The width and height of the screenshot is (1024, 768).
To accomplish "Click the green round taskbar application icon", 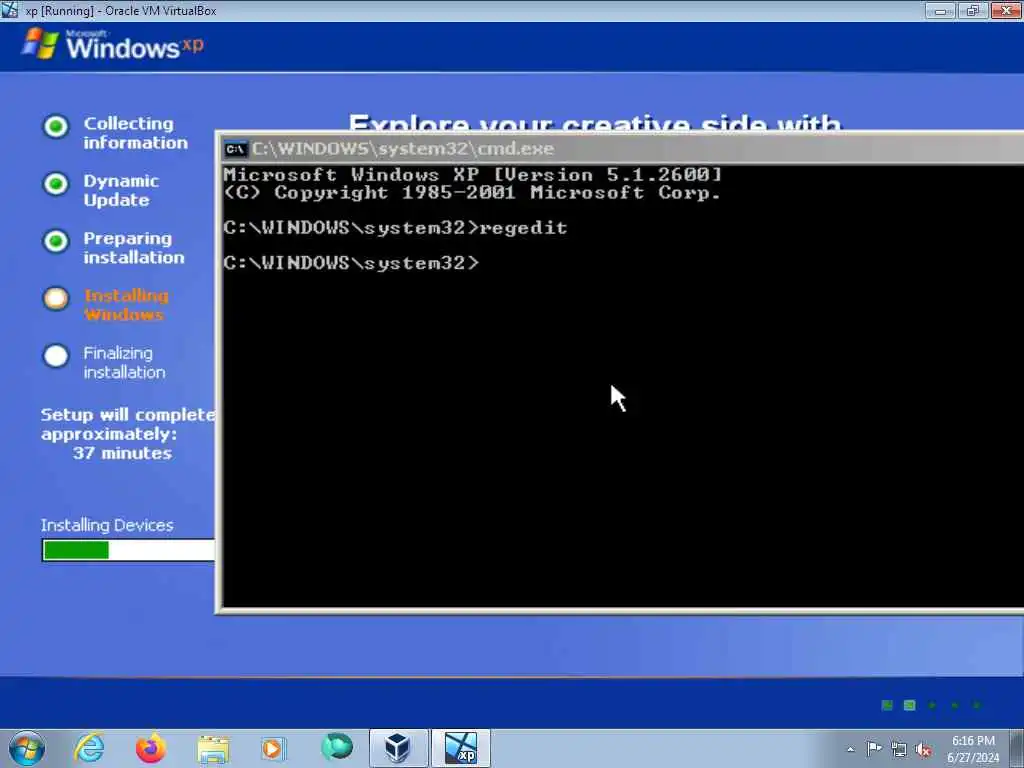I will [x=337, y=747].
